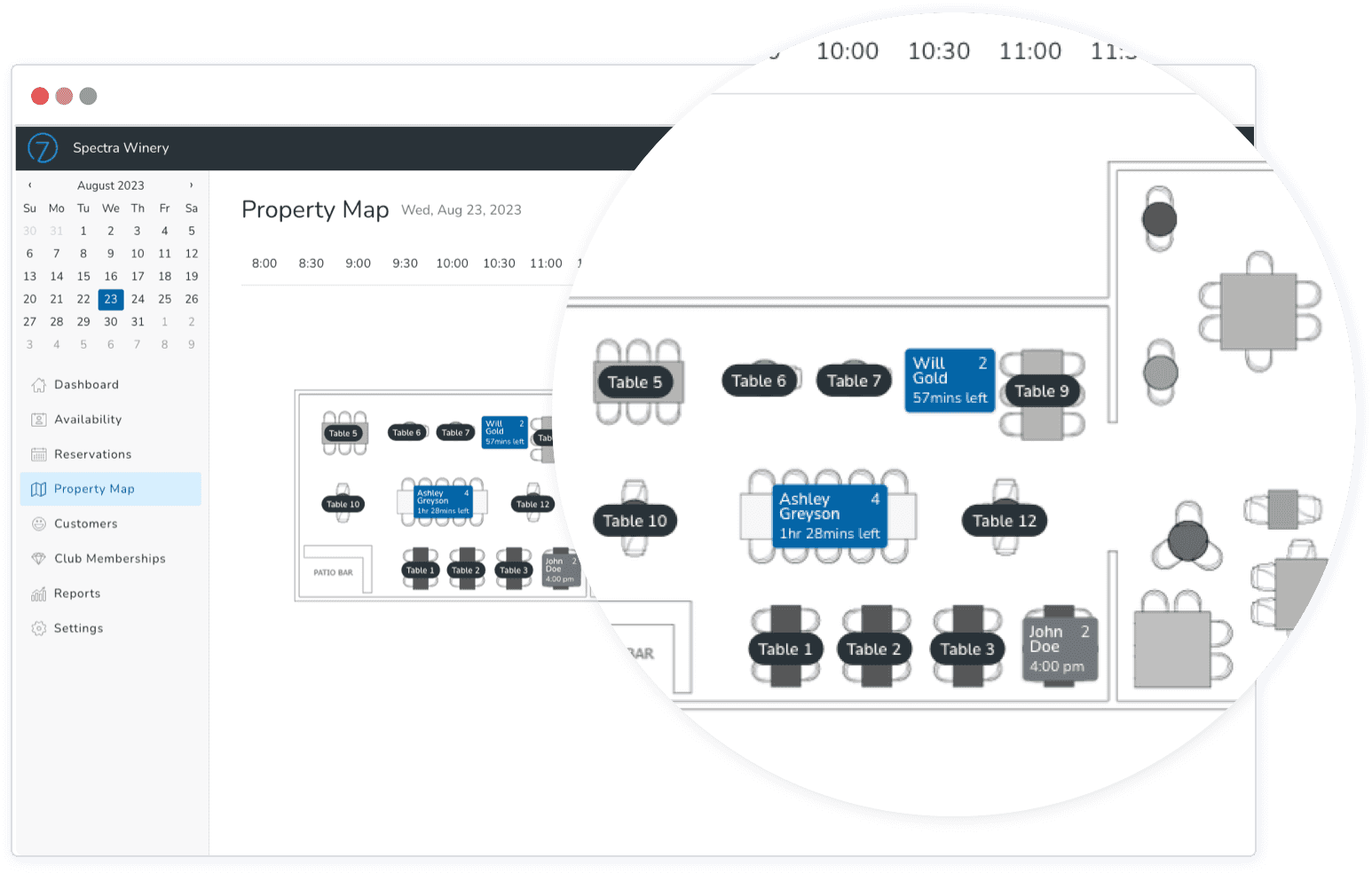Click small Table 10 on property map
1372x873 pixels.
click(343, 504)
